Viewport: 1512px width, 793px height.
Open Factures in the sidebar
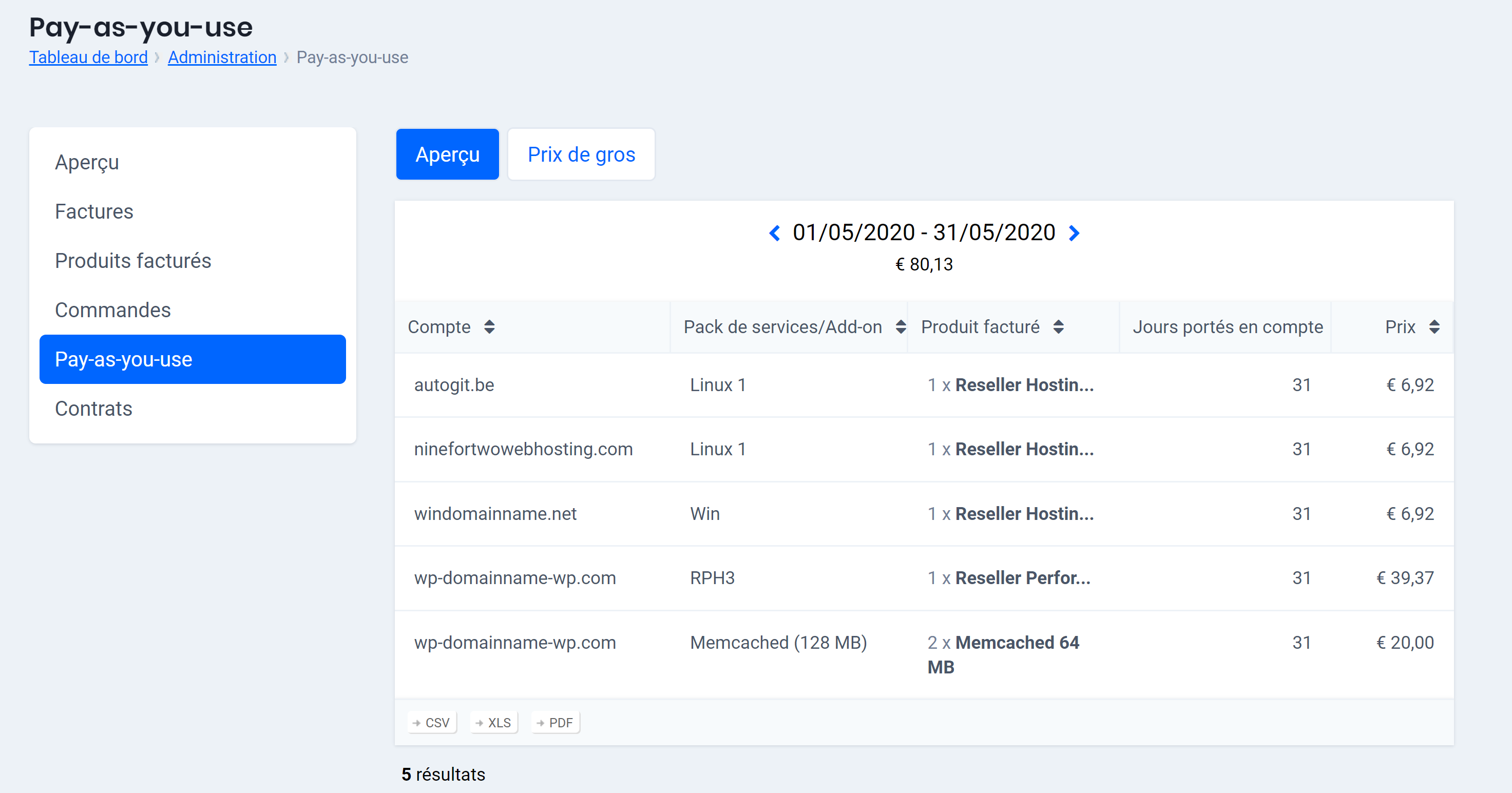point(94,211)
